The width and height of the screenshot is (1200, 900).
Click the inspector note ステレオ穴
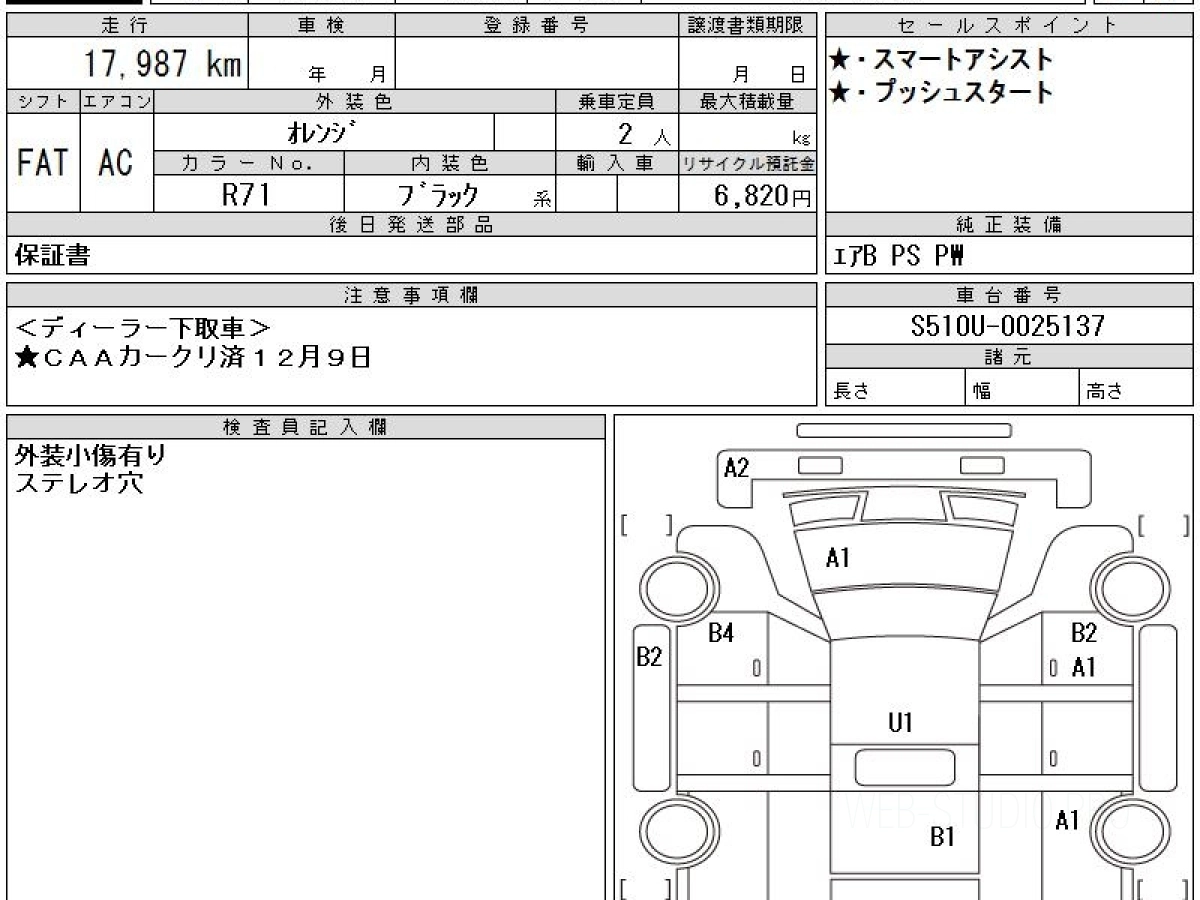80,483
